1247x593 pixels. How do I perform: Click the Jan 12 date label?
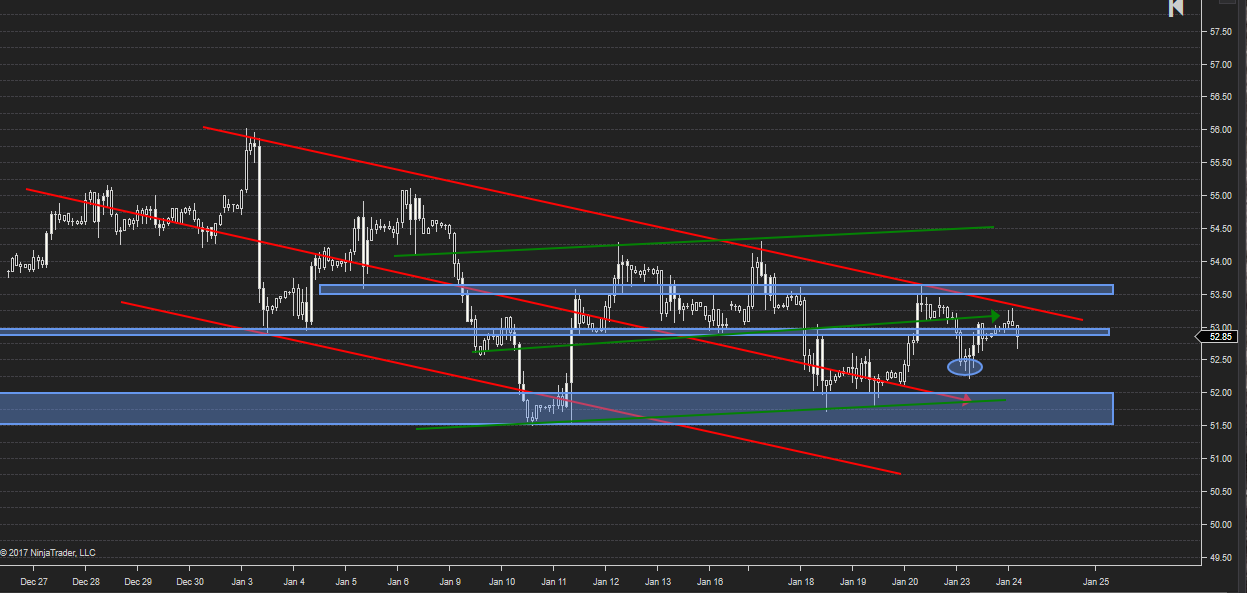[x=606, y=581]
